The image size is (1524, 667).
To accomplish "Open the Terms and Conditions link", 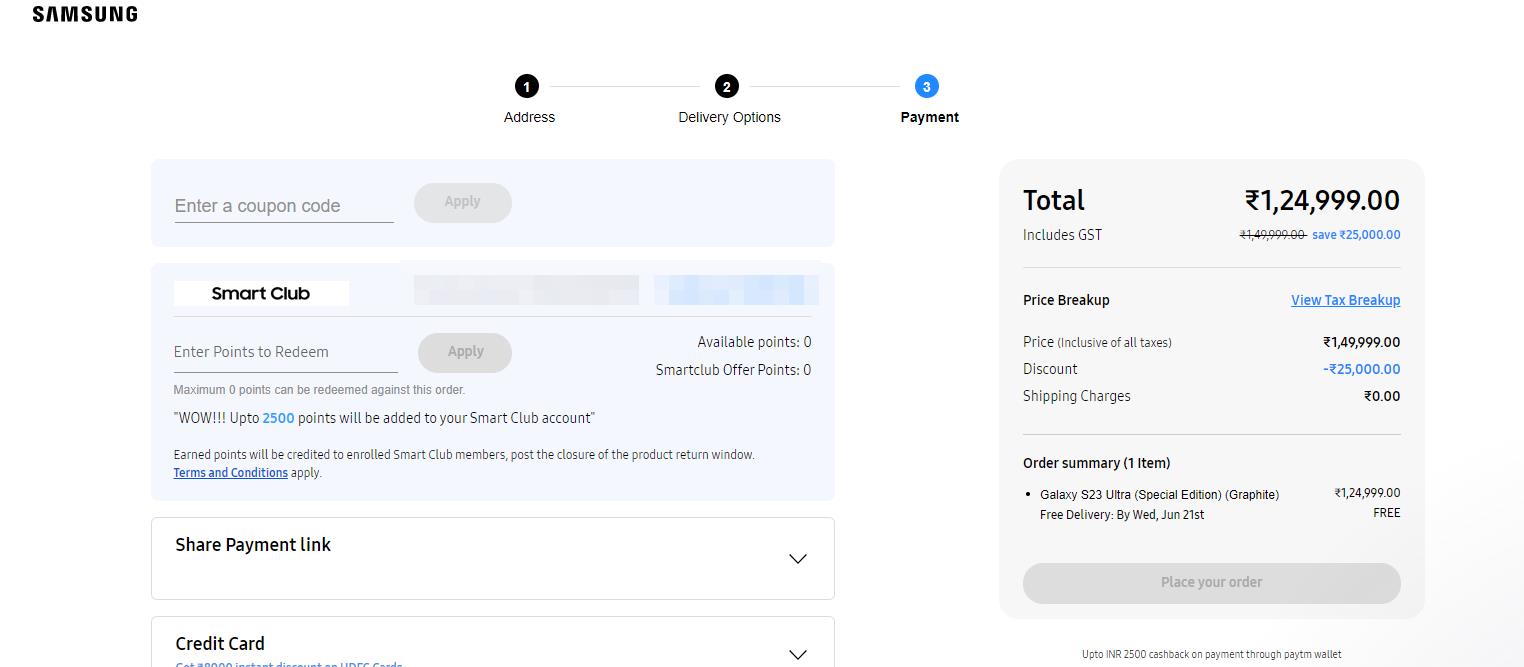I will point(230,473).
